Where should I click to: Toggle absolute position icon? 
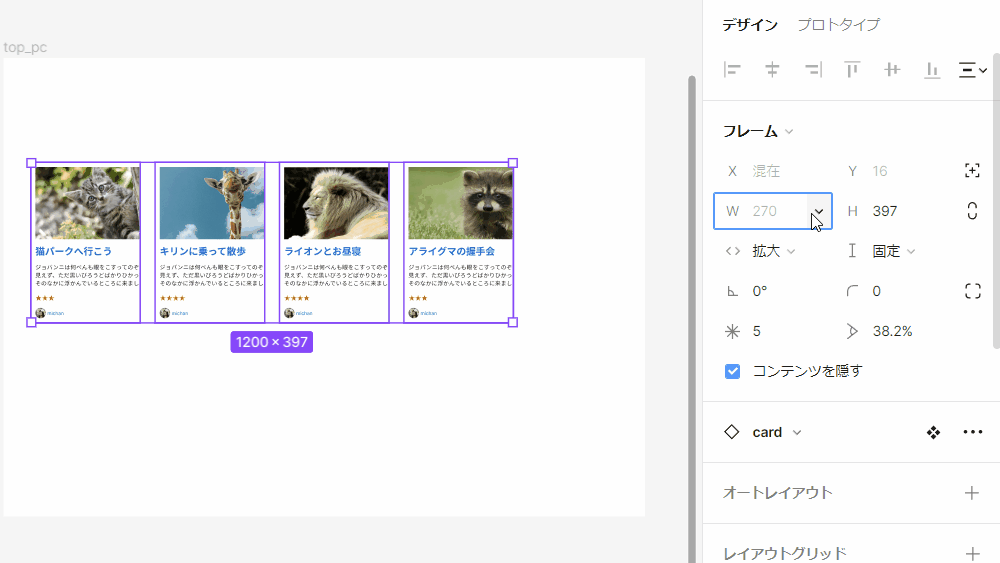(x=972, y=170)
